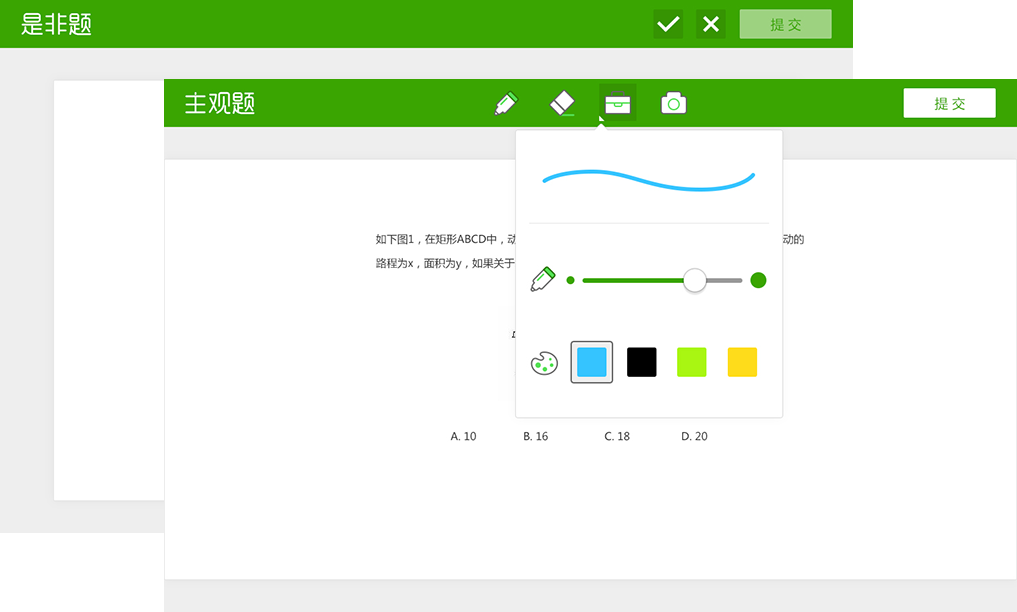Select the eraser tool
Viewport: 1017px width, 612px height.
tap(563, 103)
